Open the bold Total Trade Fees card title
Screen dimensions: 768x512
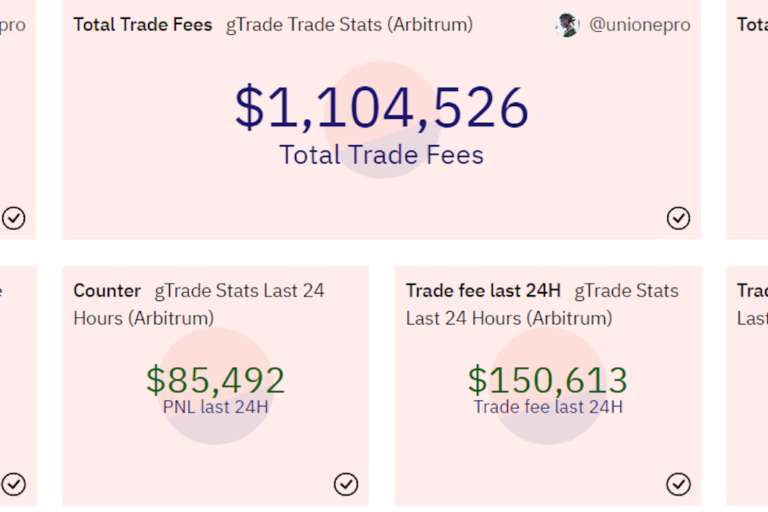(142, 25)
